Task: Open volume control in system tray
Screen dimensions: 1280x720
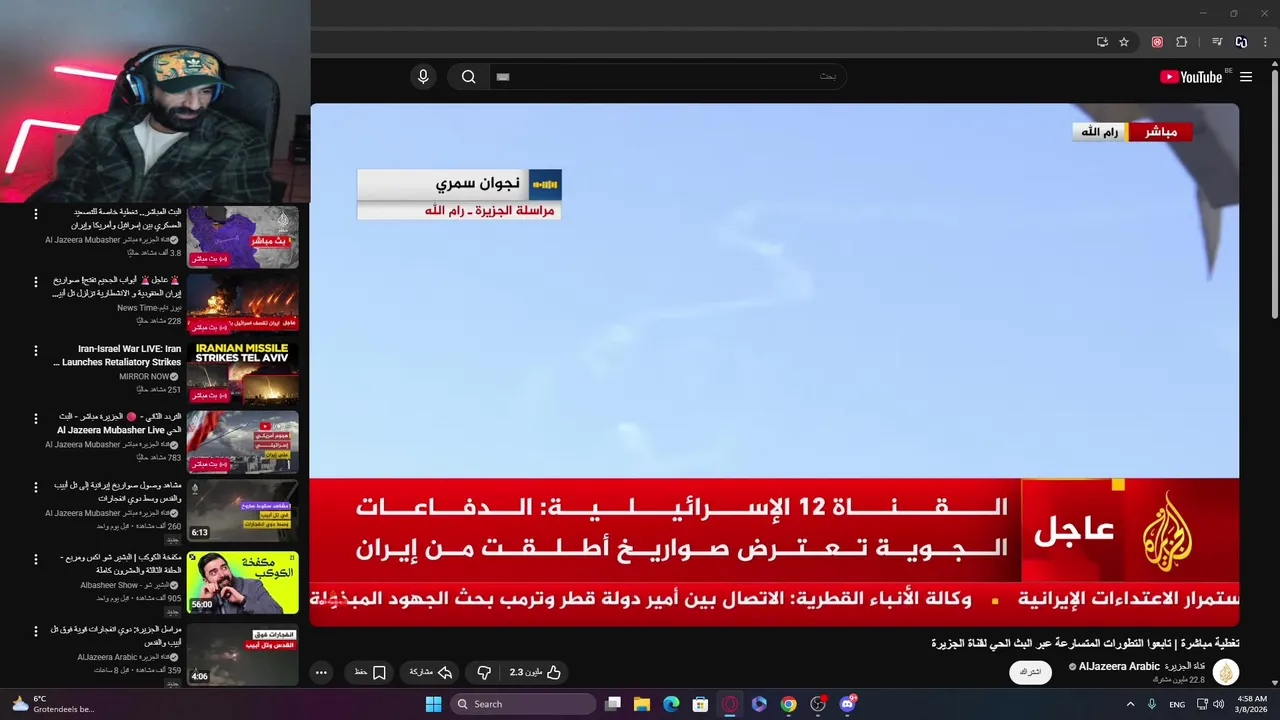Action: pyautogui.click(x=1218, y=704)
